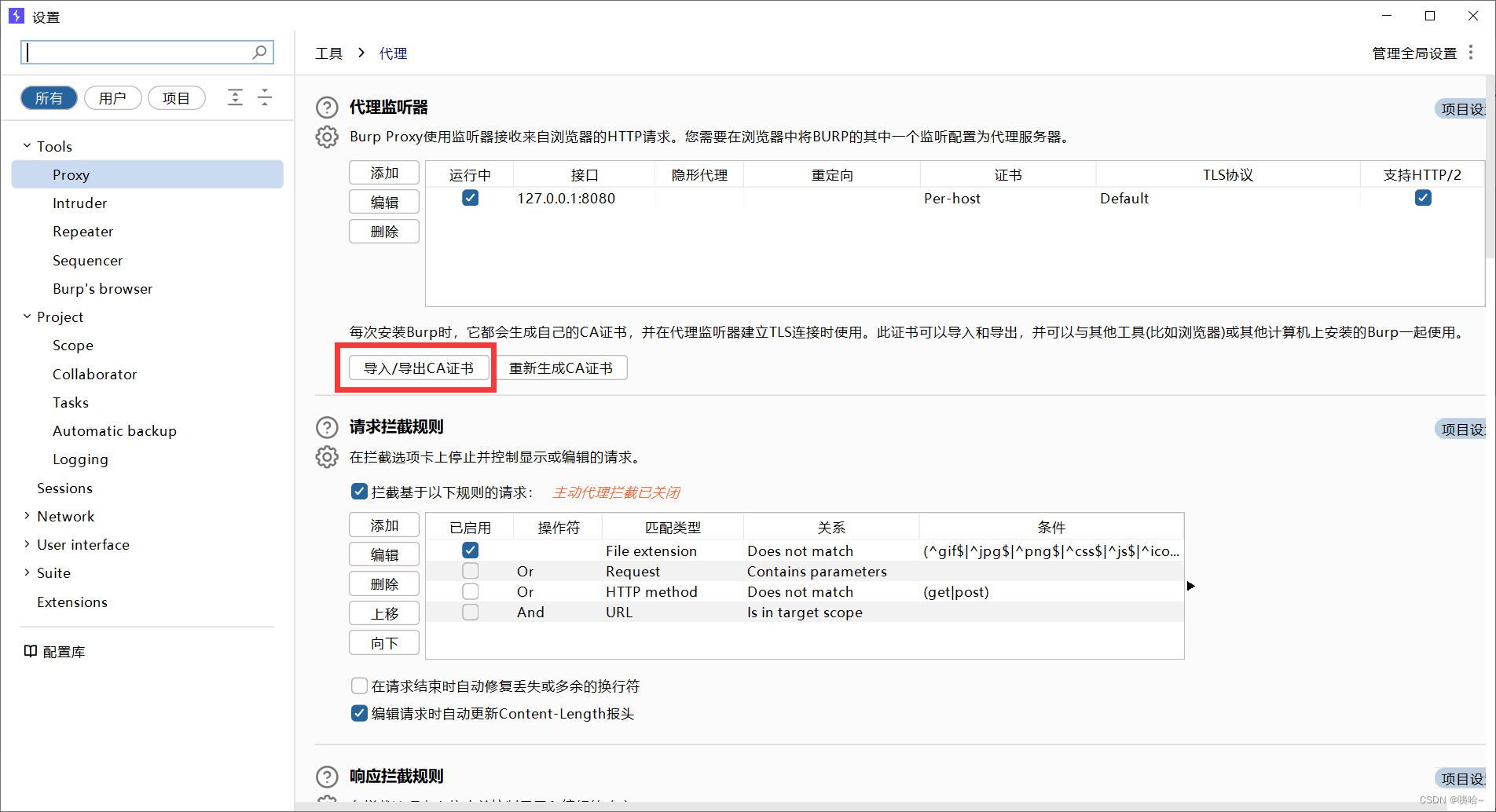Screen dimensions: 1496x812
Task: Select Sequencer in the settings tree
Action: [87, 260]
